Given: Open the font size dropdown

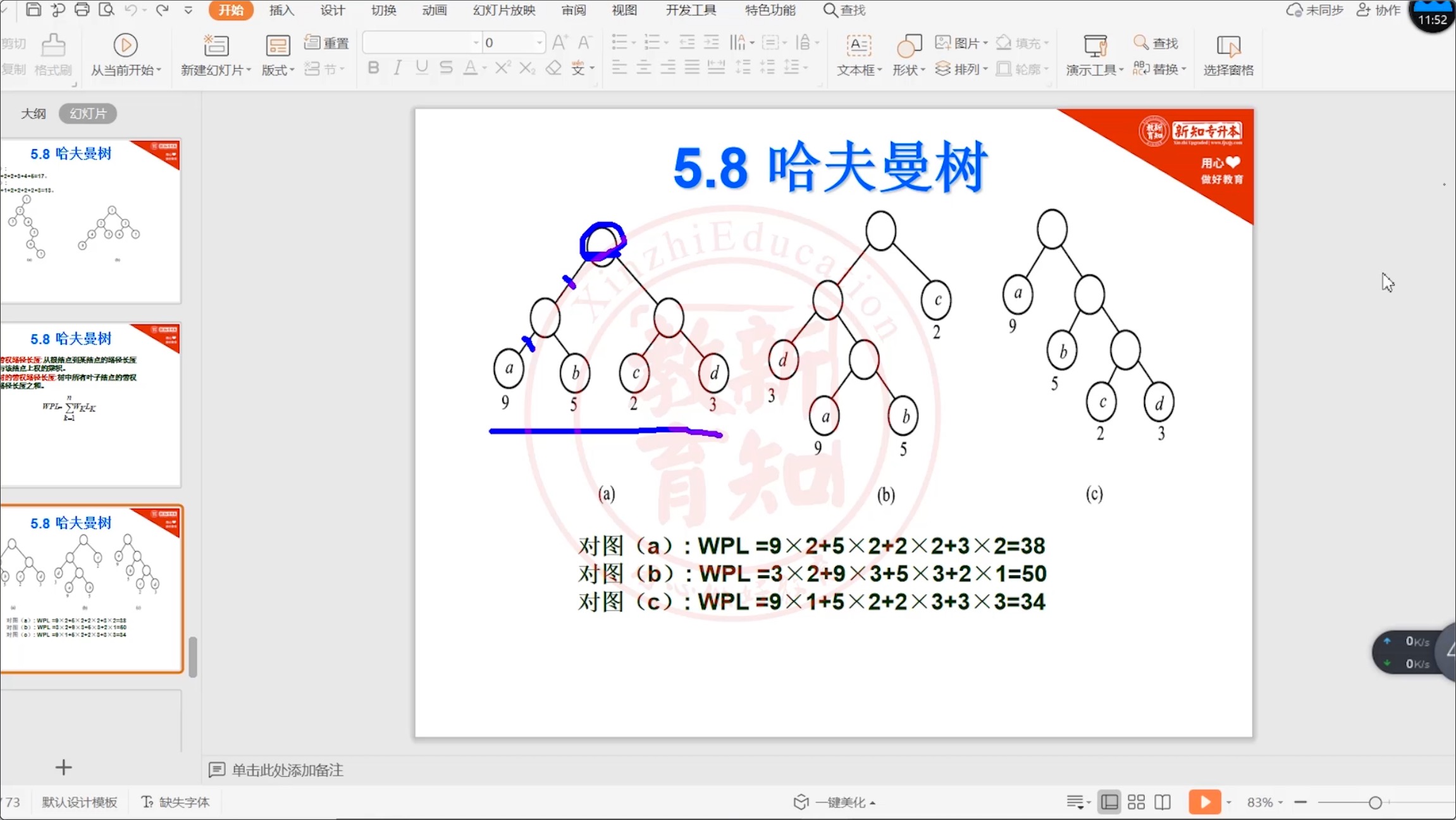Looking at the screenshot, I should (540, 42).
